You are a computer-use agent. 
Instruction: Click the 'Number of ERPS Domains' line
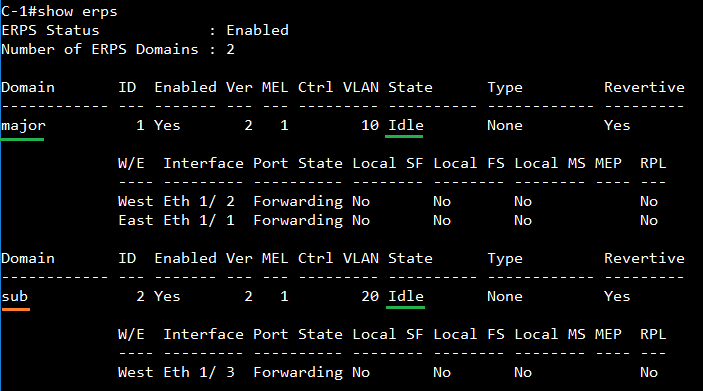click(118, 49)
